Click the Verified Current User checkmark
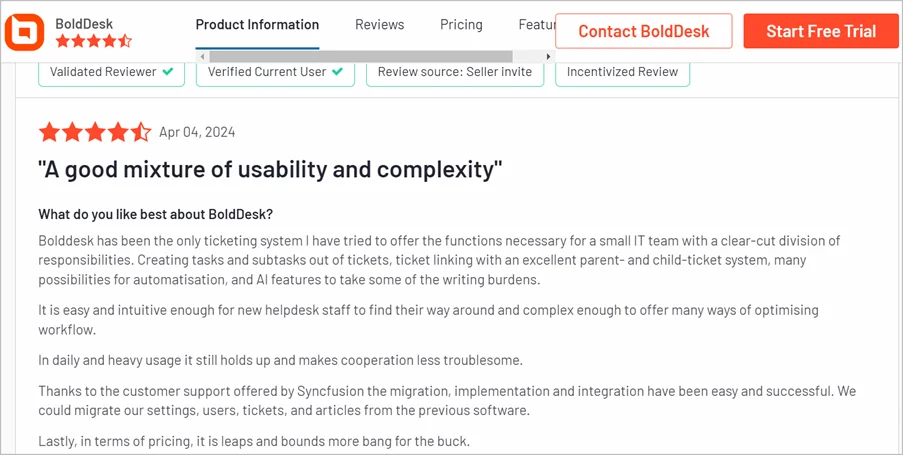Viewport: 903px width, 455px height. [337, 72]
